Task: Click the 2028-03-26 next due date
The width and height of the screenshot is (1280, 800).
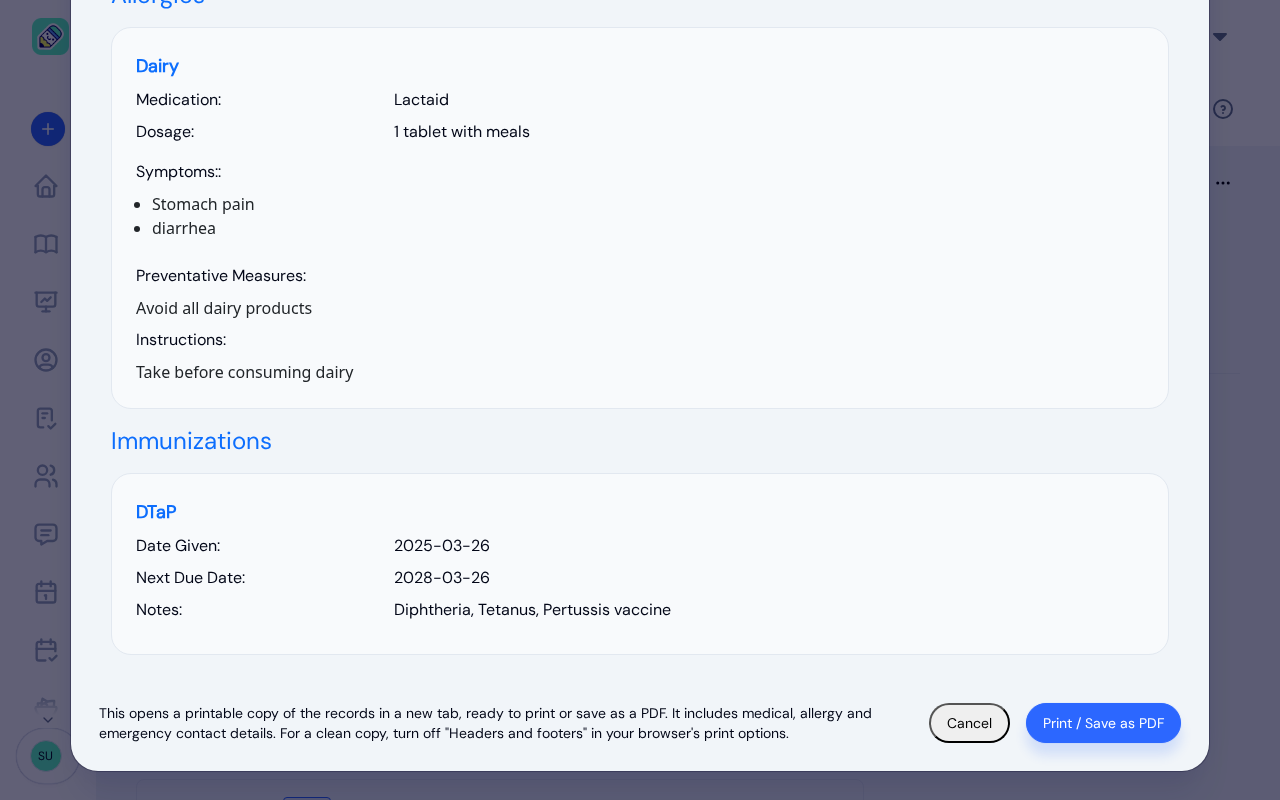Action: point(442,578)
